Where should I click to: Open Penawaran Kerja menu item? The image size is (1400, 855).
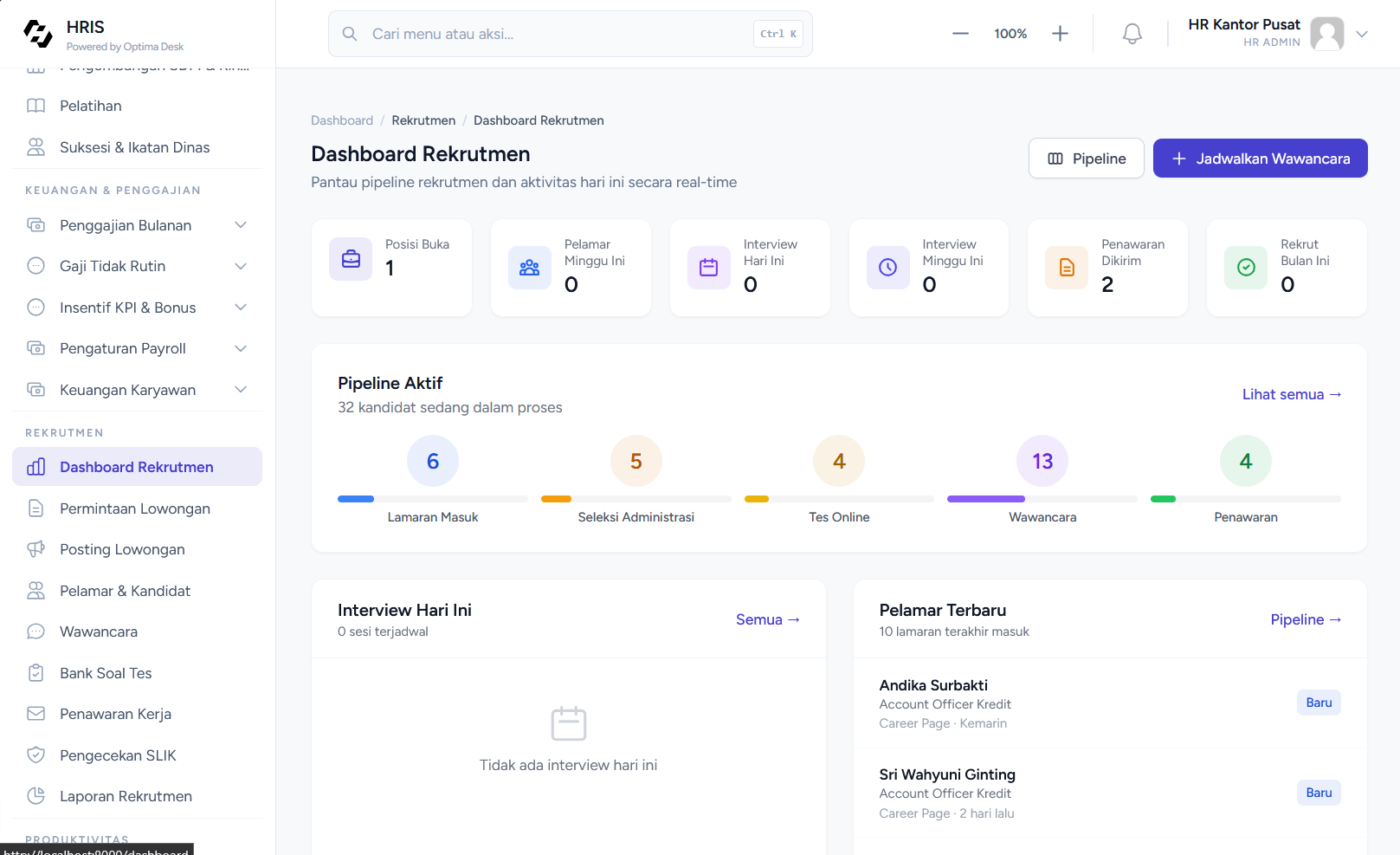pos(138,714)
